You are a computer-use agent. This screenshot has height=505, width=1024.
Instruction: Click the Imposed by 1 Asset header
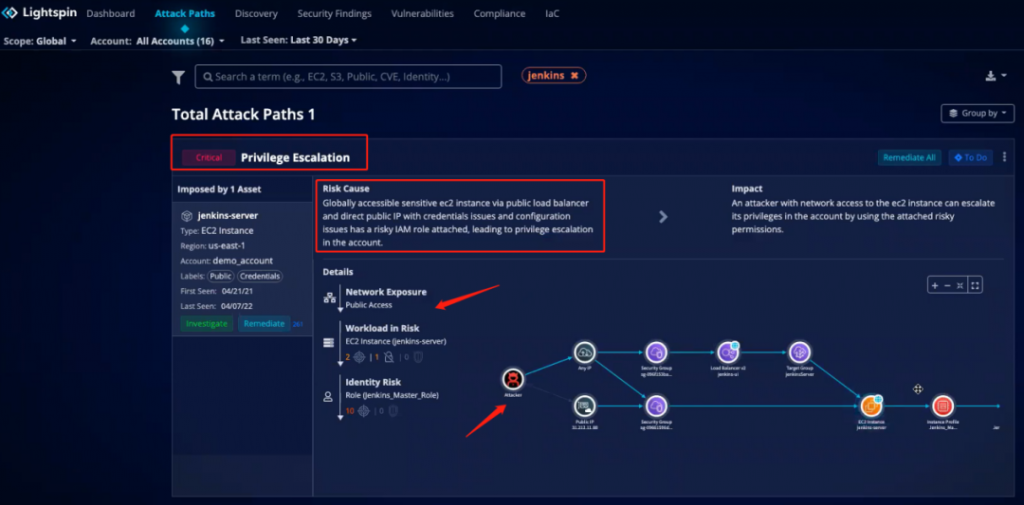pos(219,189)
